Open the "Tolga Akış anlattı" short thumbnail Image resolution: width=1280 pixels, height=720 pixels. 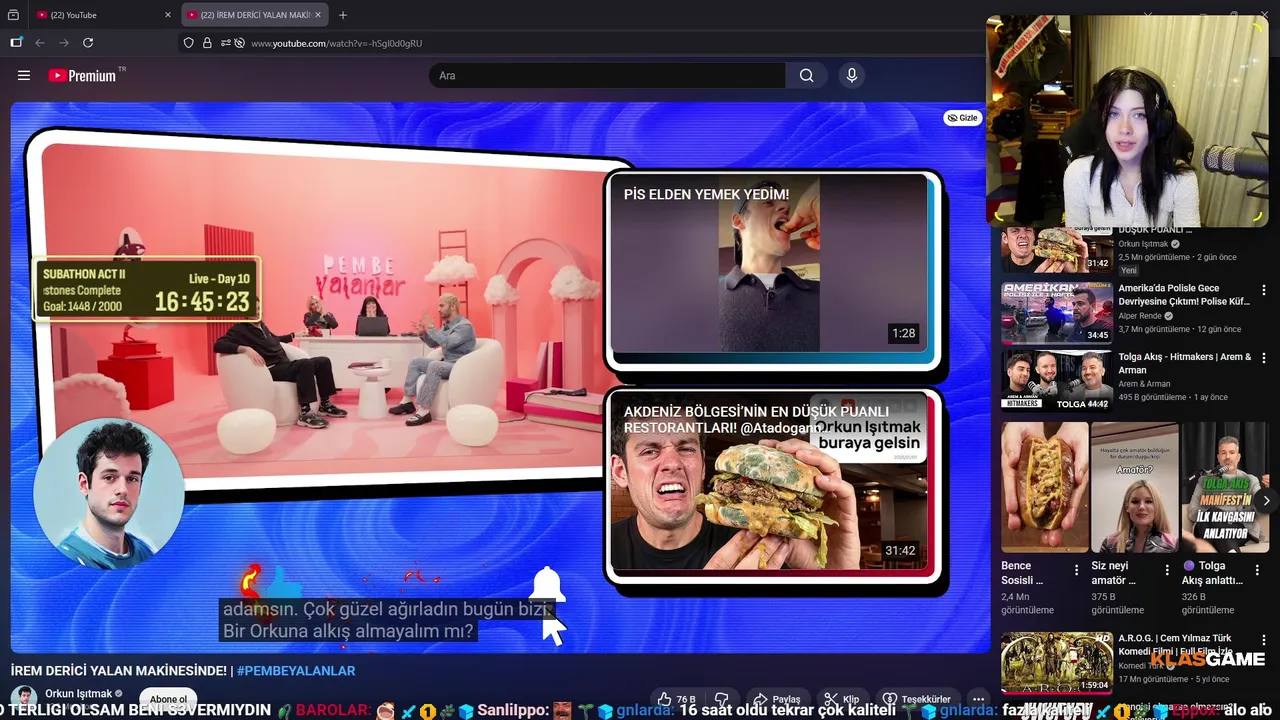pos(1225,487)
